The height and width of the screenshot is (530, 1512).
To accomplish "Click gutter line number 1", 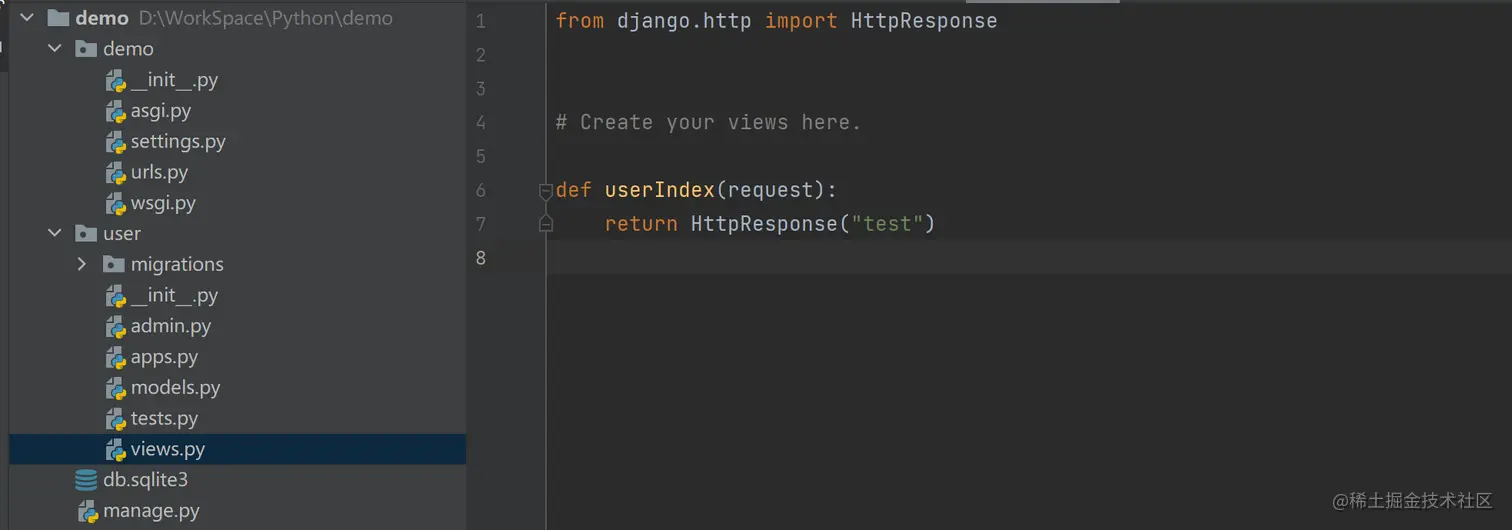I will pos(481,21).
